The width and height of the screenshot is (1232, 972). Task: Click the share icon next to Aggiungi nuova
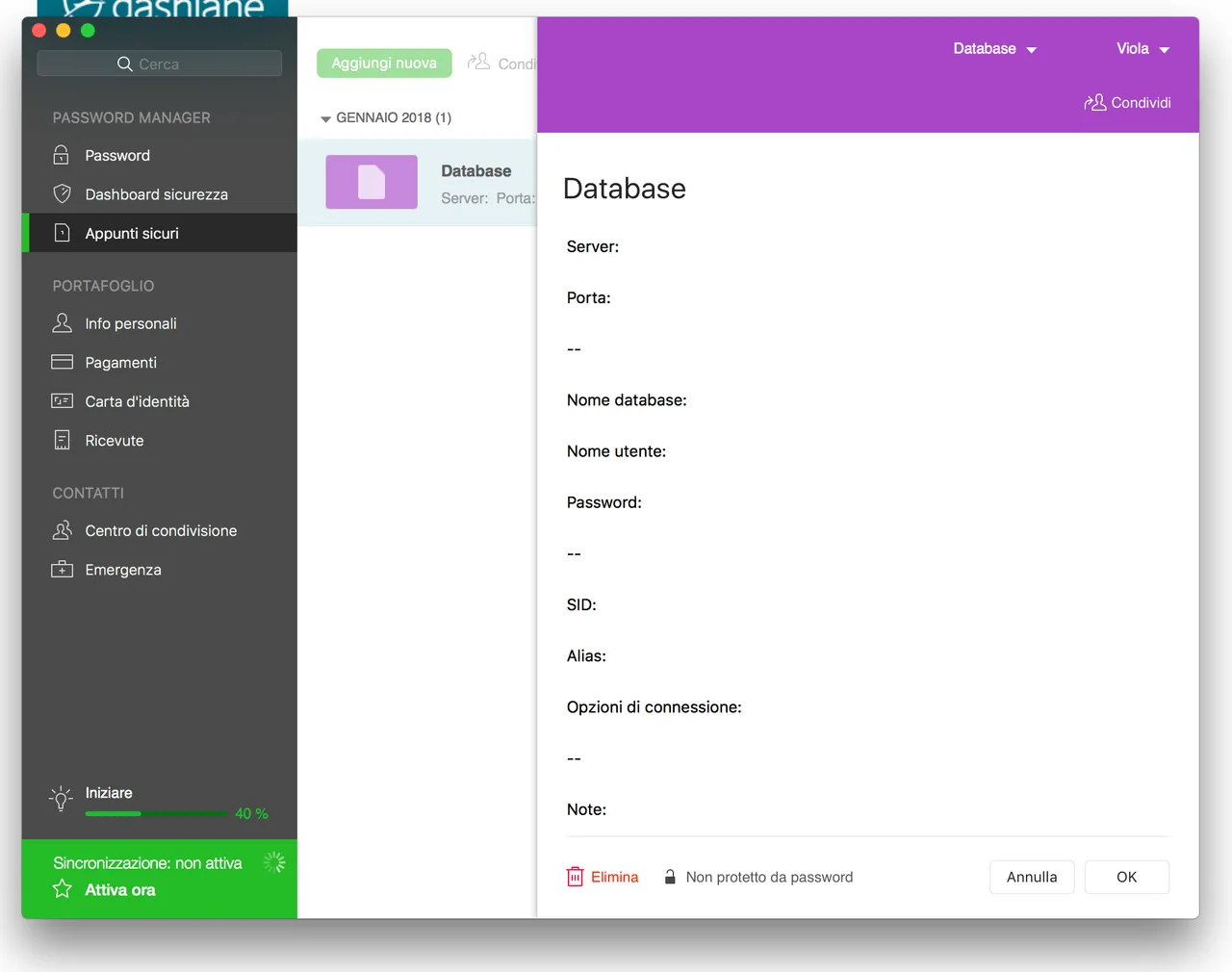(x=478, y=62)
